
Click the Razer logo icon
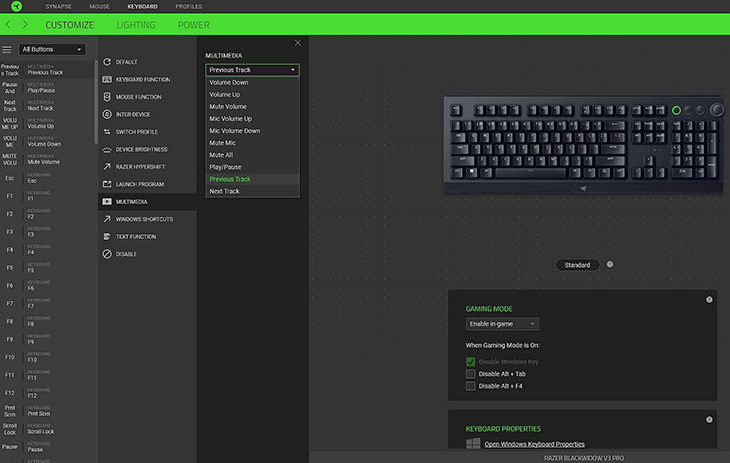click(x=17, y=6)
